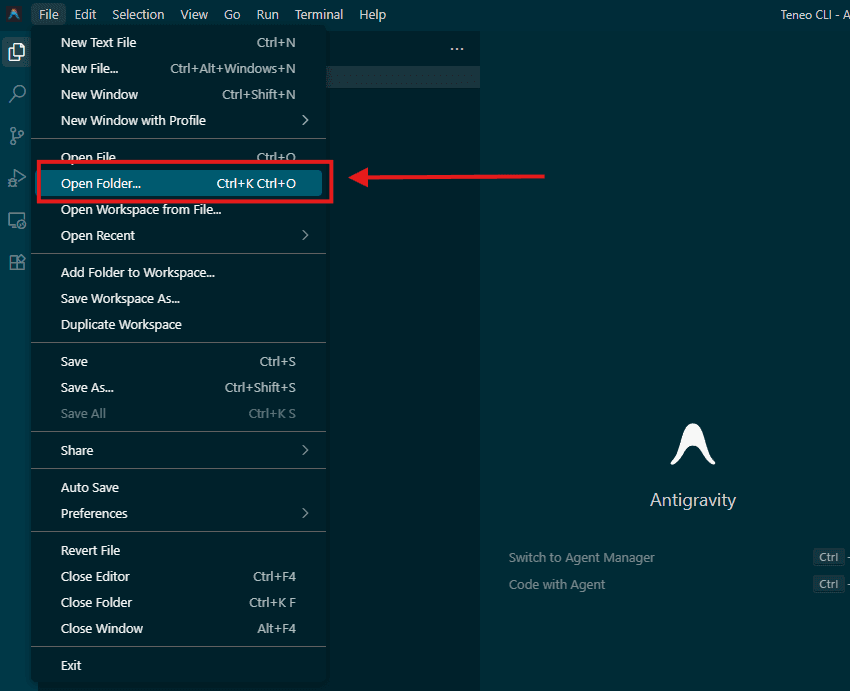Choose Close Window
850x691 pixels.
point(178,628)
